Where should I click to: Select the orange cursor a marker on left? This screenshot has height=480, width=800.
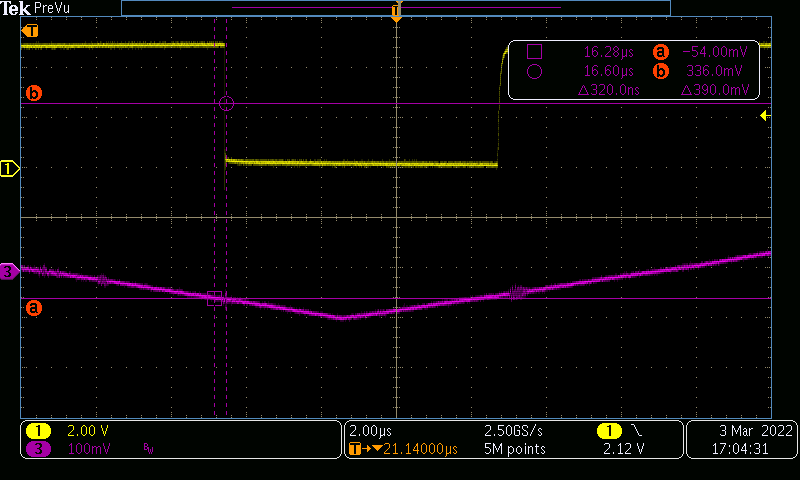pyautogui.click(x=34, y=308)
